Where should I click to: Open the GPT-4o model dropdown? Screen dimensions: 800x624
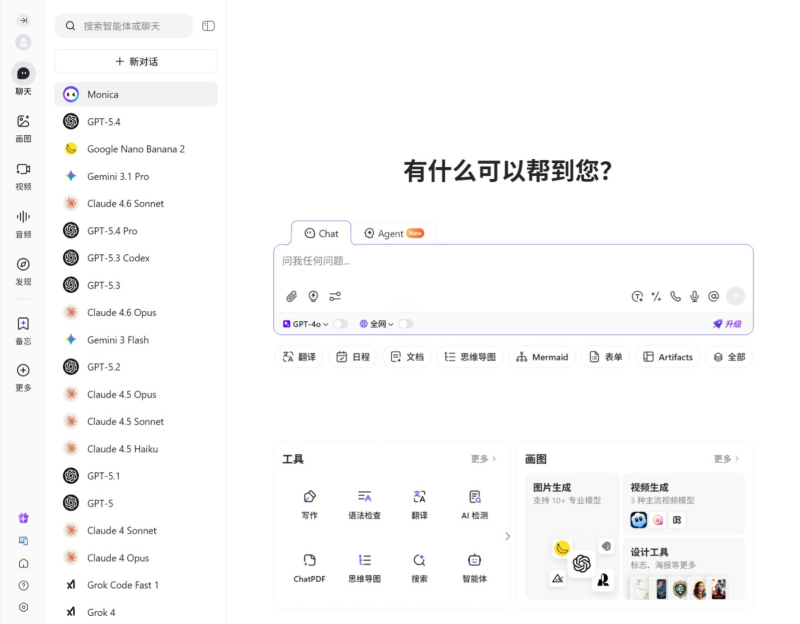tap(305, 324)
